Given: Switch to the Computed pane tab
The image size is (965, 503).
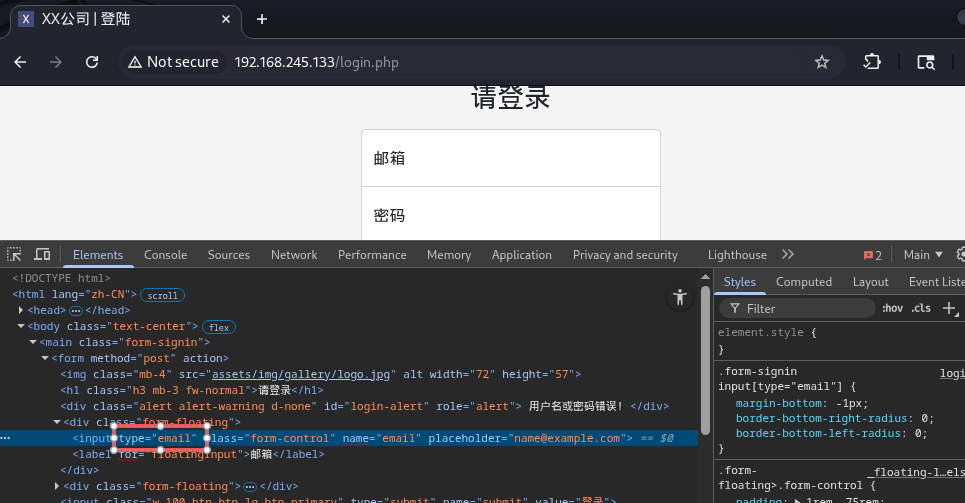Looking at the screenshot, I should pos(804,282).
